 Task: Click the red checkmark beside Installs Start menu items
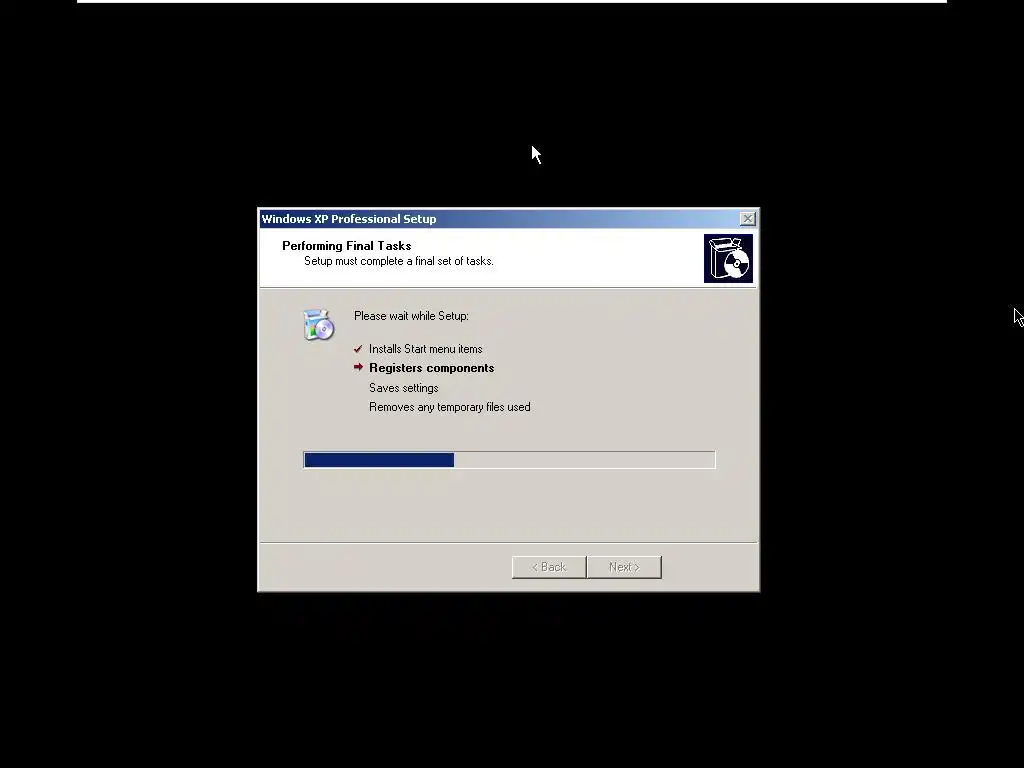[x=358, y=349]
